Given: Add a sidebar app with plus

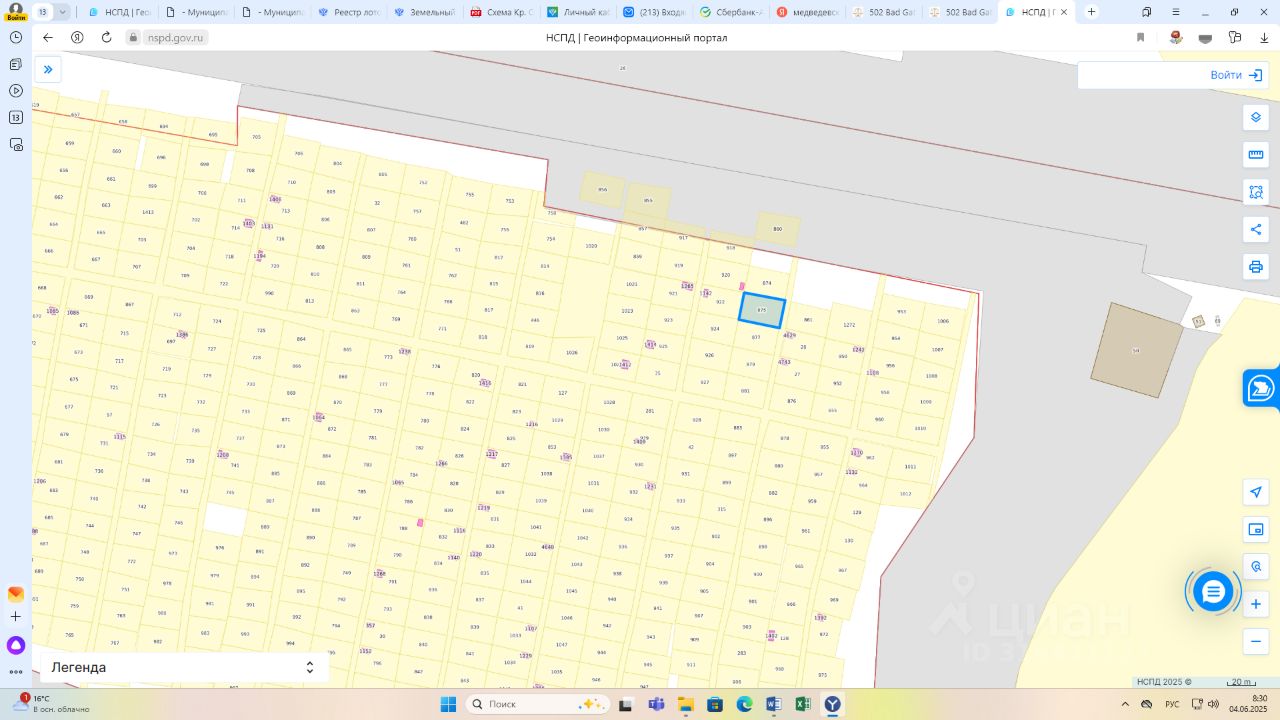Looking at the screenshot, I should click(x=15, y=617).
